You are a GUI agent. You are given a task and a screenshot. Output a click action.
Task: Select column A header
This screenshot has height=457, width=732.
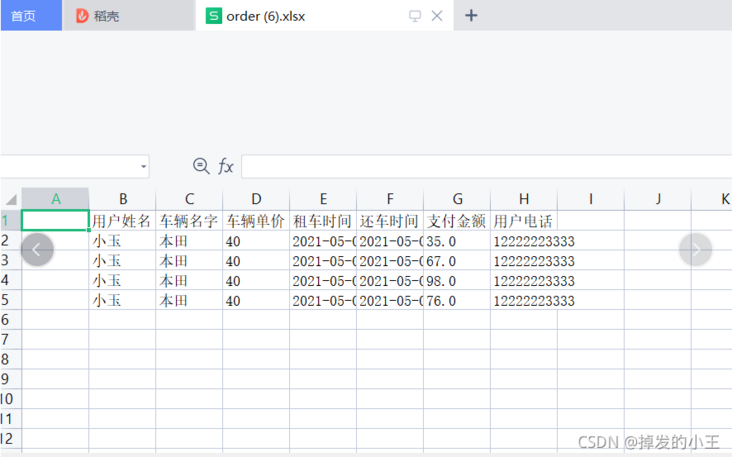coord(56,199)
